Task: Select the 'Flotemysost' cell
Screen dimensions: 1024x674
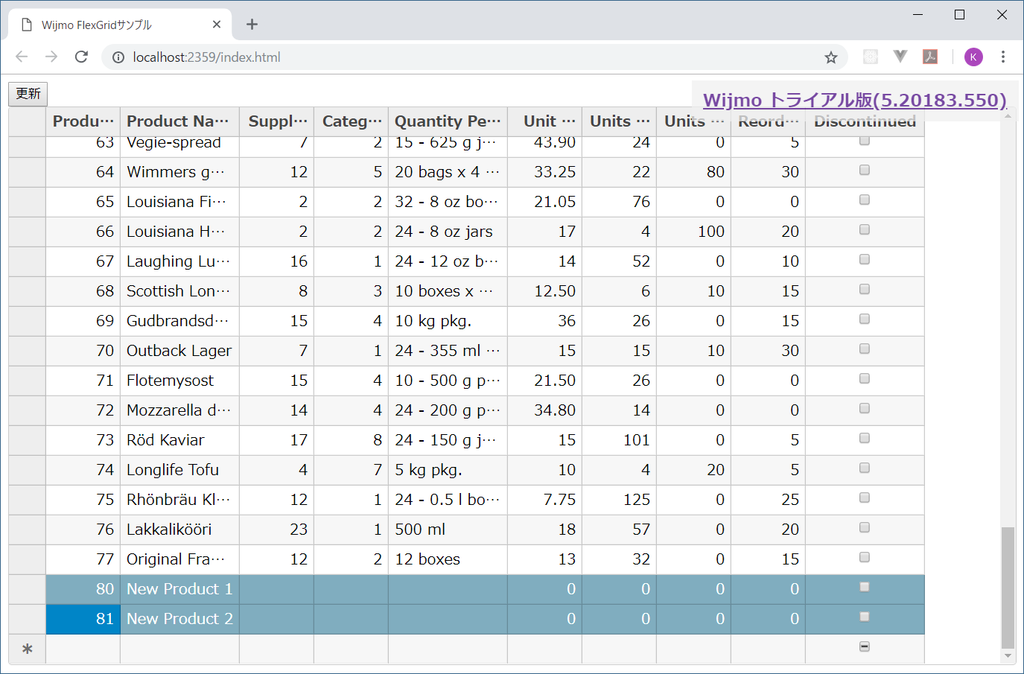Action: [180, 381]
